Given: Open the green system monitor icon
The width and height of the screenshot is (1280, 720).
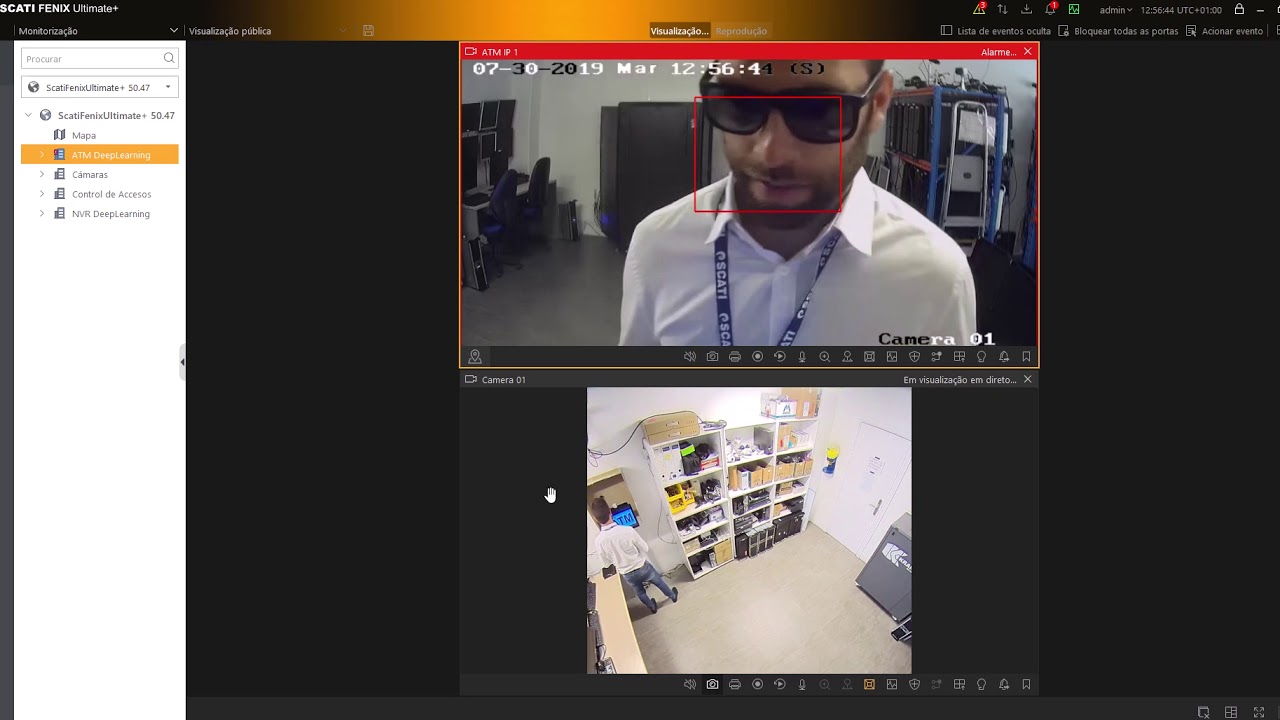Looking at the screenshot, I should (1074, 9).
